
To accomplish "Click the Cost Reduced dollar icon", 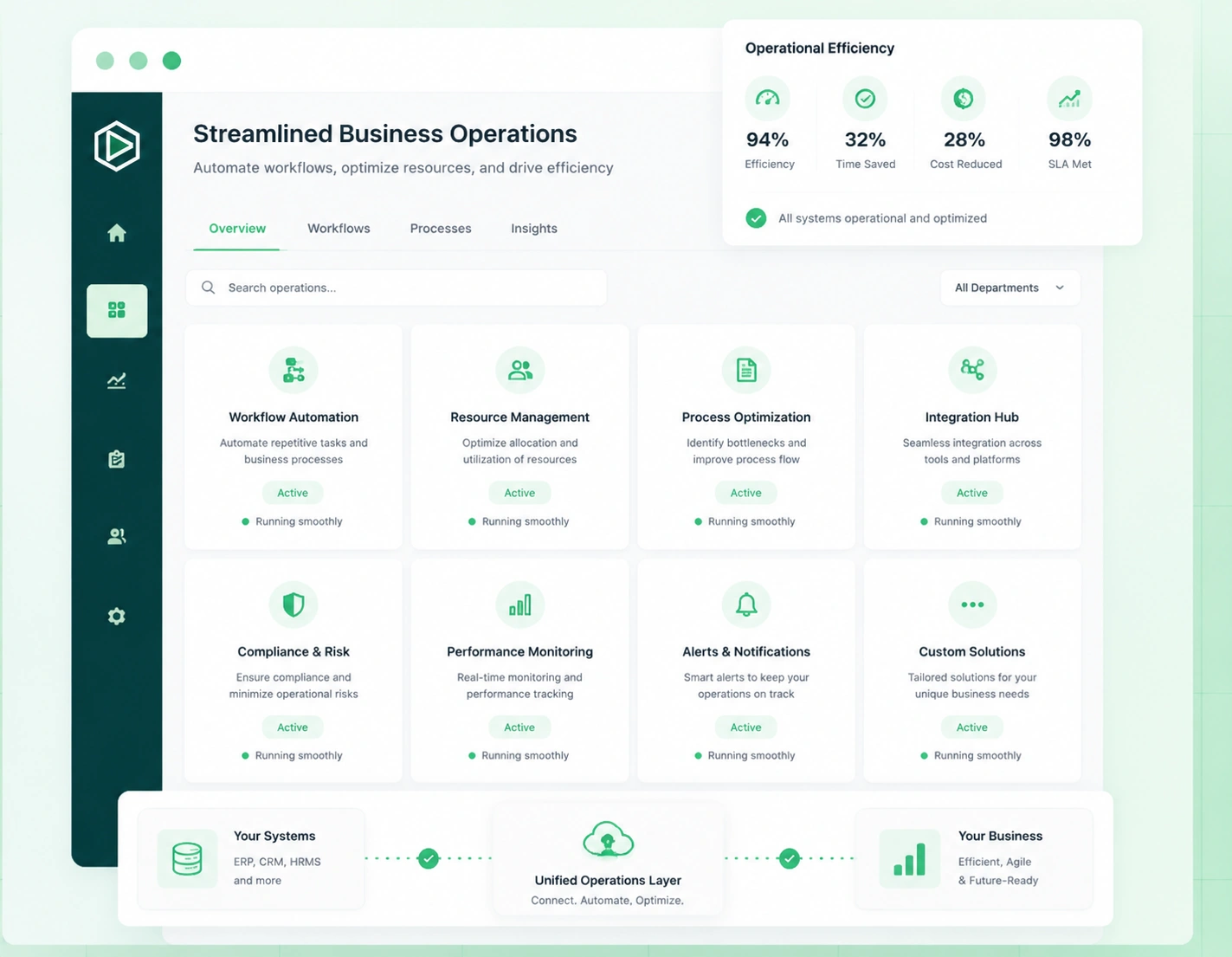I will tap(964, 99).
